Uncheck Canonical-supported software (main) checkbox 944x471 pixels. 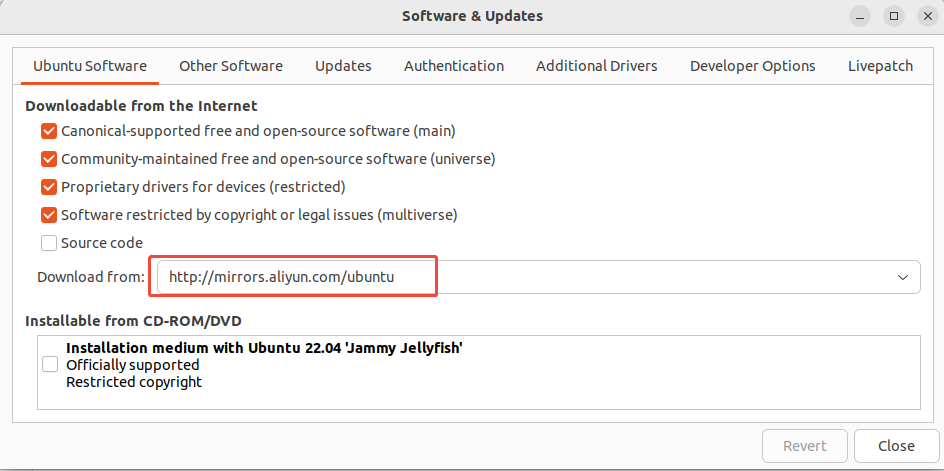(x=49, y=131)
